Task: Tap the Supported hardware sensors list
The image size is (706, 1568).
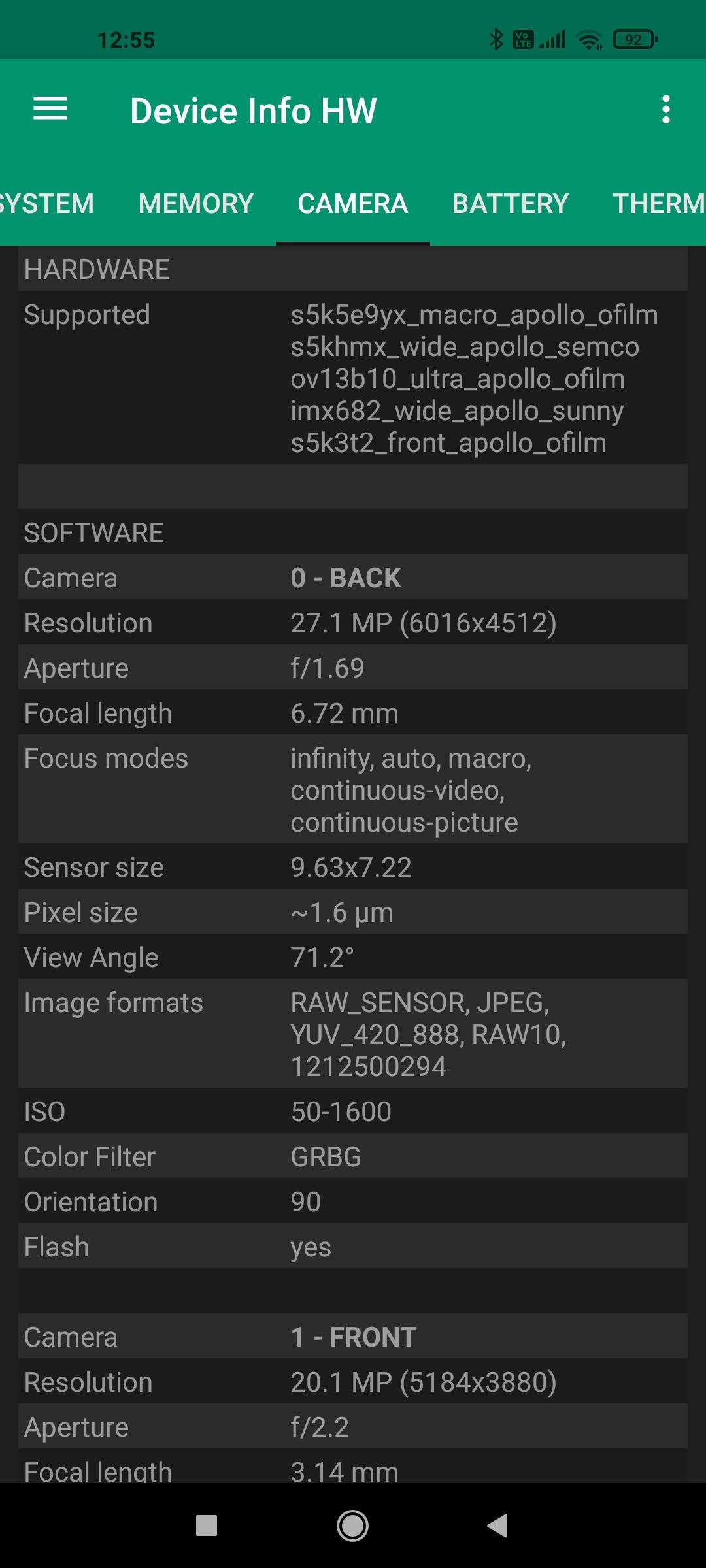Action: [x=474, y=379]
